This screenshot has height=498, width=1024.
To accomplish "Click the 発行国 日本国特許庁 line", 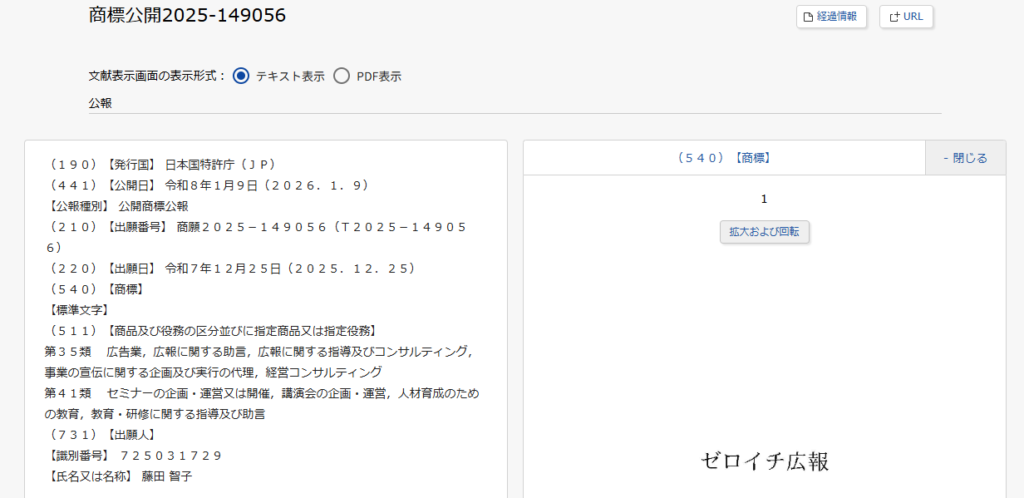I will coord(162,164).
